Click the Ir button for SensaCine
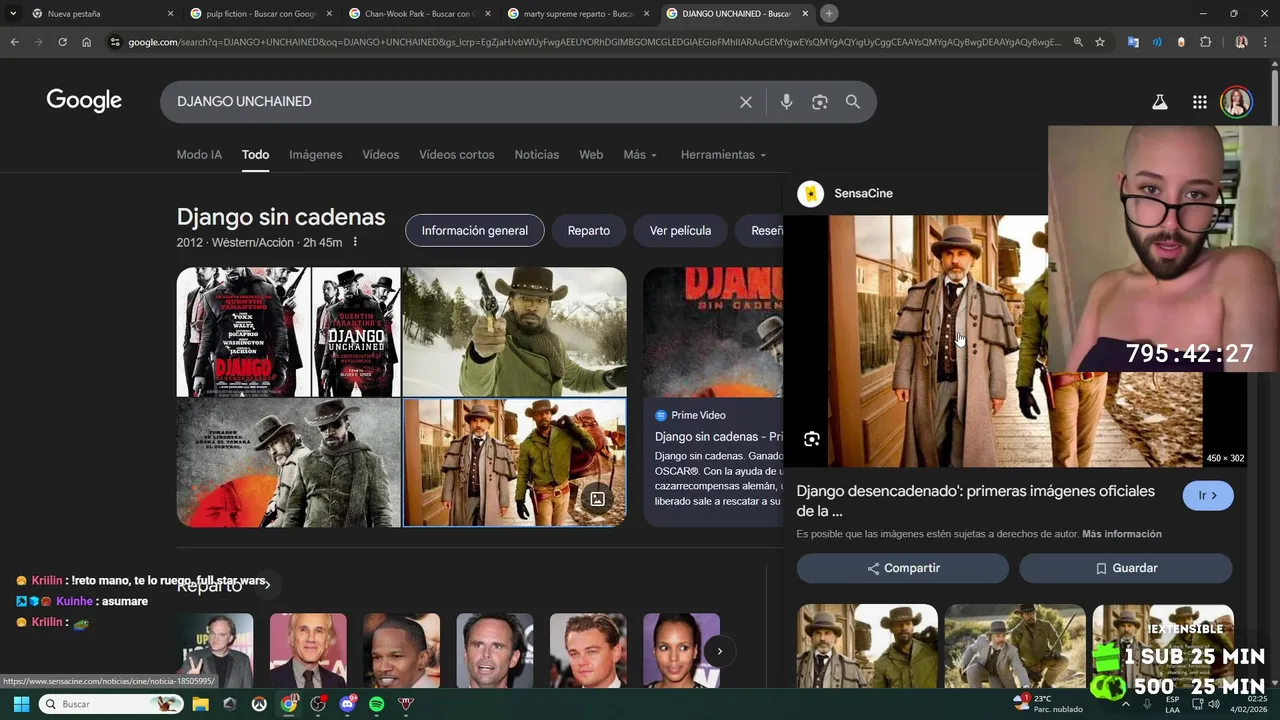1280x720 pixels. tap(1208, 496)
